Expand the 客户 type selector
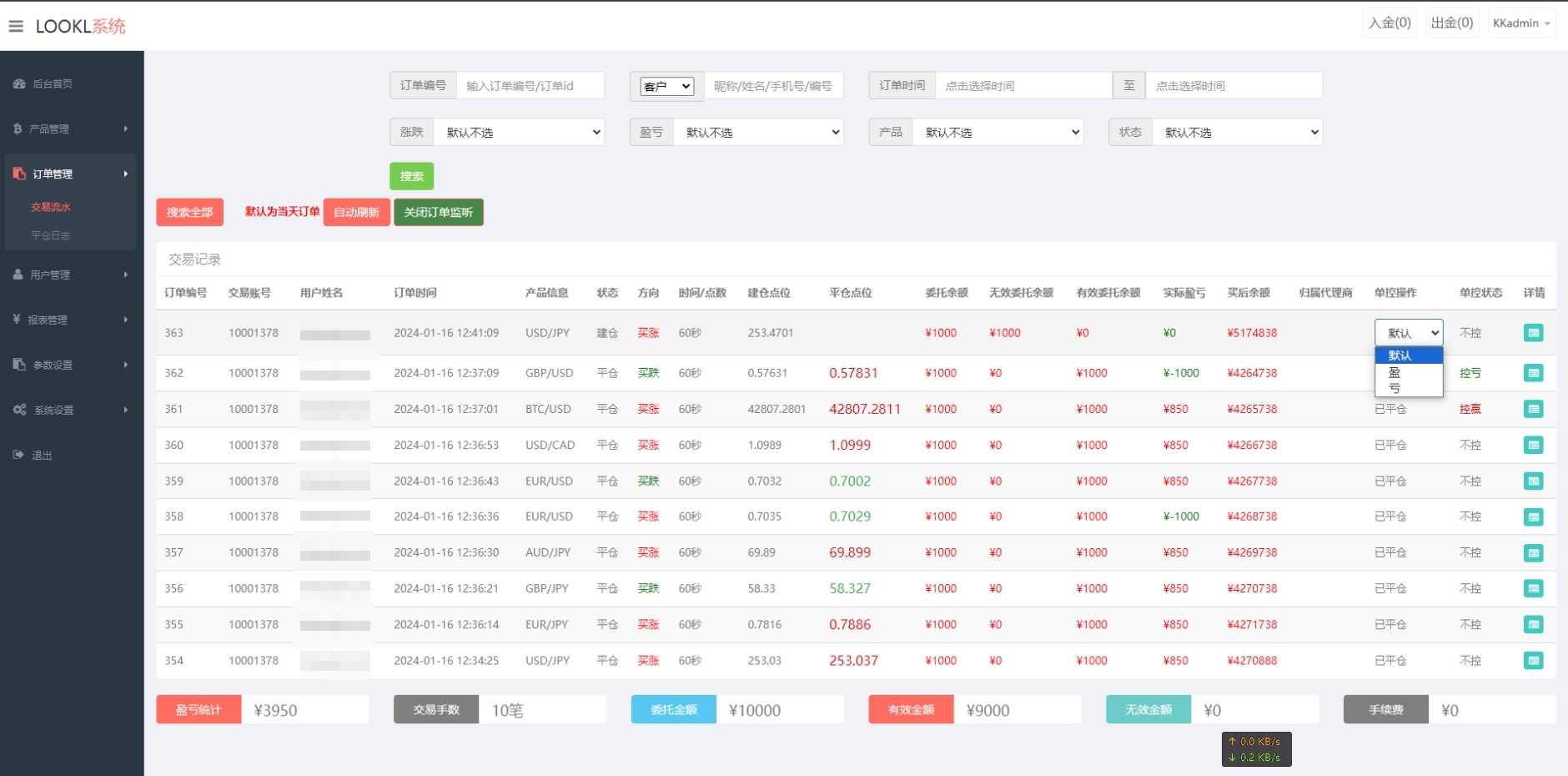This screenshot has height=776, width=1568. [666, 86]
